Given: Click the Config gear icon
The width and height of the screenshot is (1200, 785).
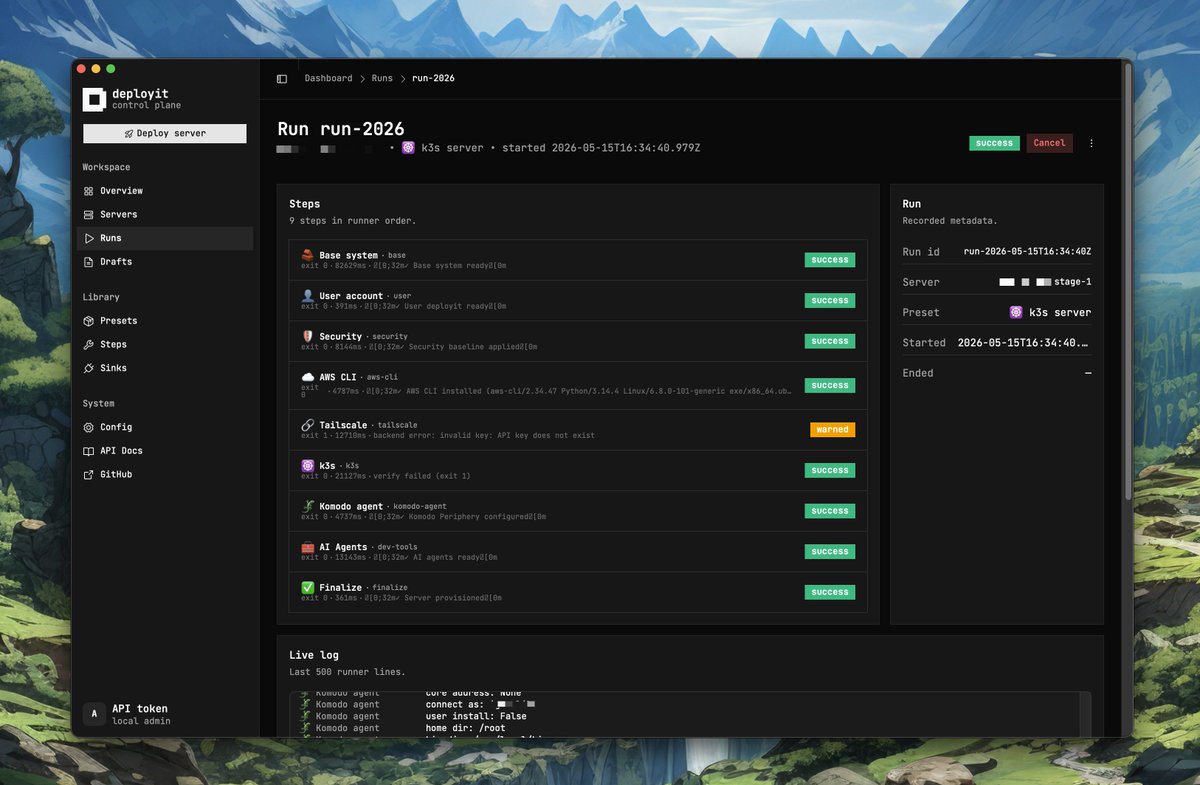Looking at the screenshot, I should (x=89, y=427).
